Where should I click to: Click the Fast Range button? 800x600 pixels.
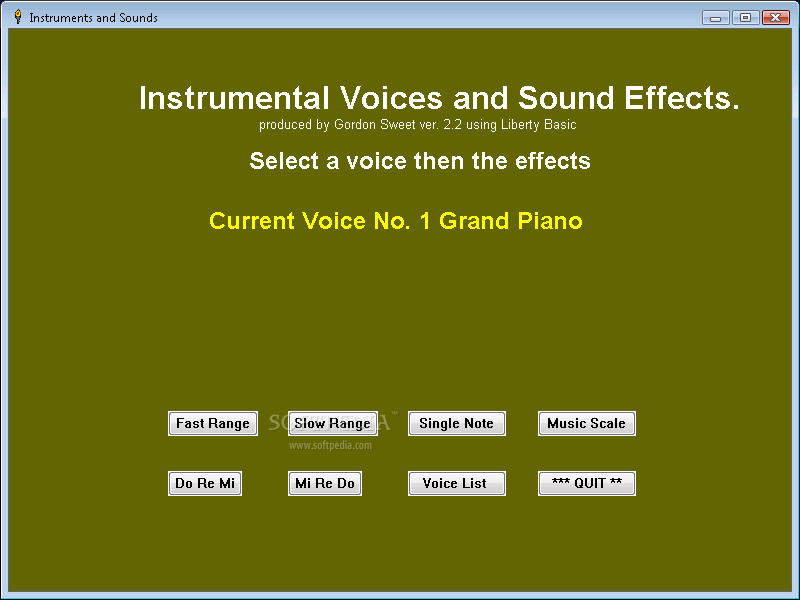(213, 423)
